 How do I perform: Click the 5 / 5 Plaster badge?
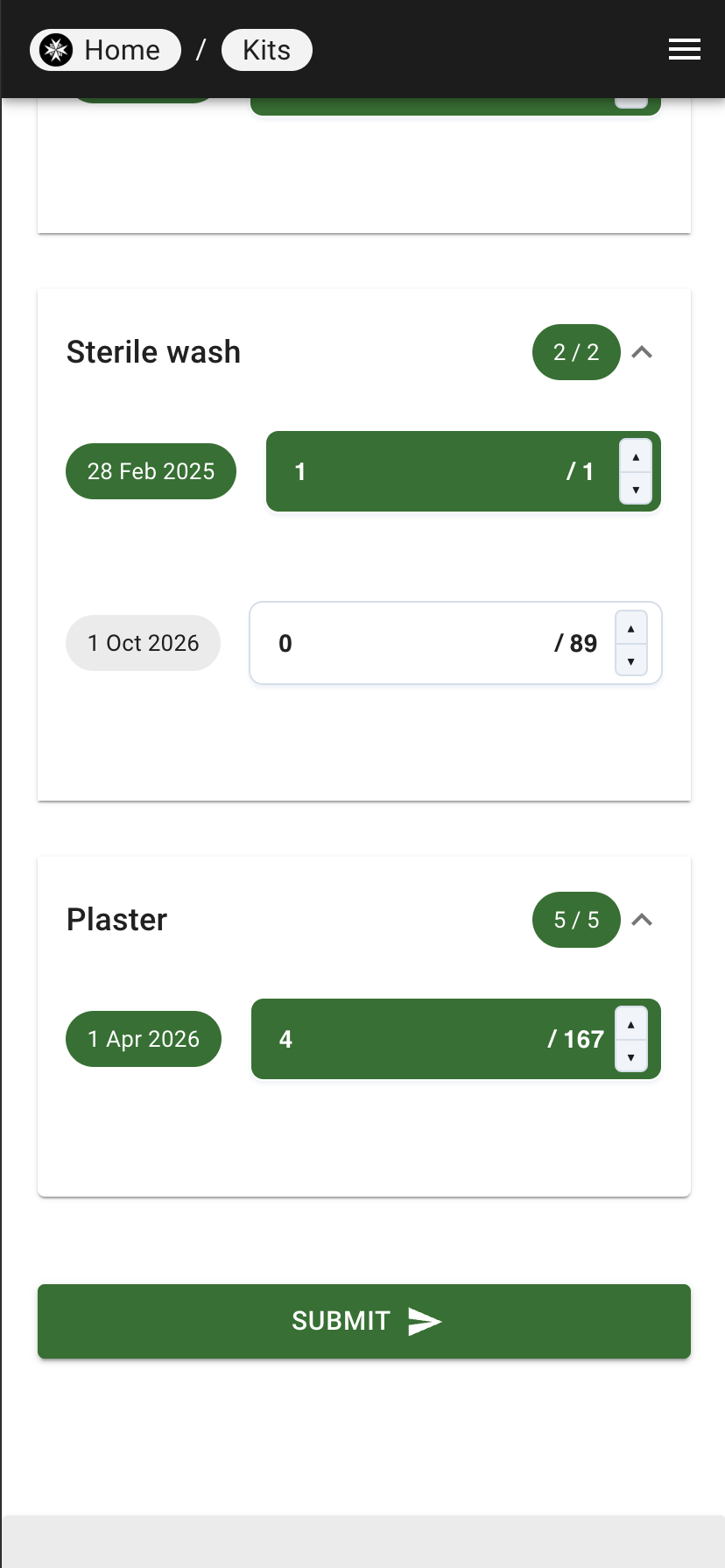coord(576,920)
